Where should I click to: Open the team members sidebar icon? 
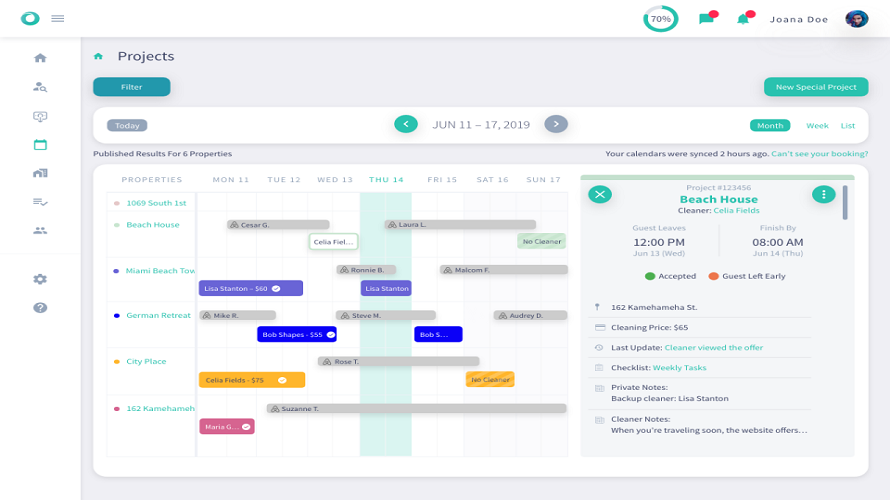coord(40,230)
